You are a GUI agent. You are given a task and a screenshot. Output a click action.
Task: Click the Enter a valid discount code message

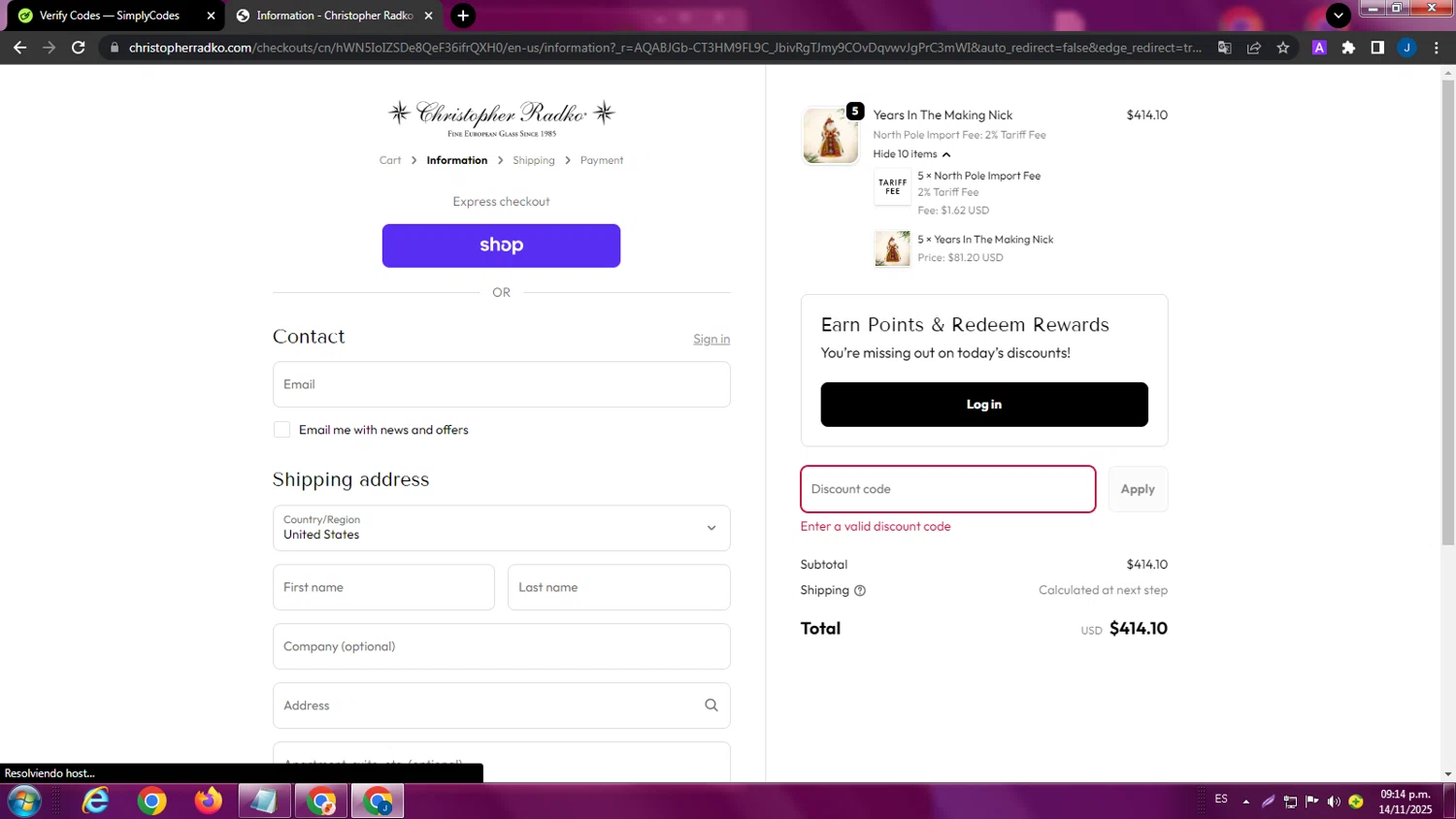[876, 526]
